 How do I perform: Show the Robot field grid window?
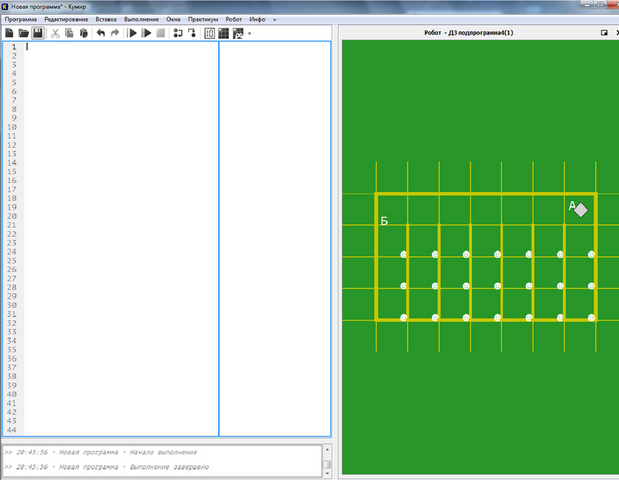(x=223, y=34)
